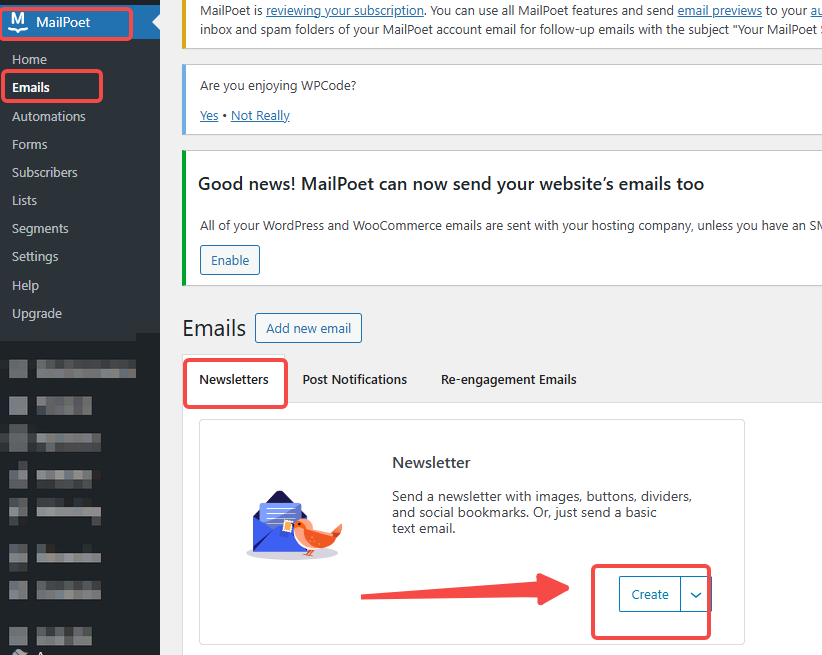The height and width of the screenshot is (655, 822).
Task: Open the Forms page
Action: (x=29, y=144)
